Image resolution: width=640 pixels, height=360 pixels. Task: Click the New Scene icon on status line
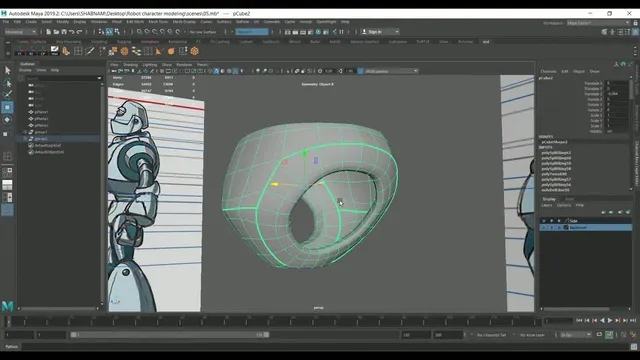49,32
